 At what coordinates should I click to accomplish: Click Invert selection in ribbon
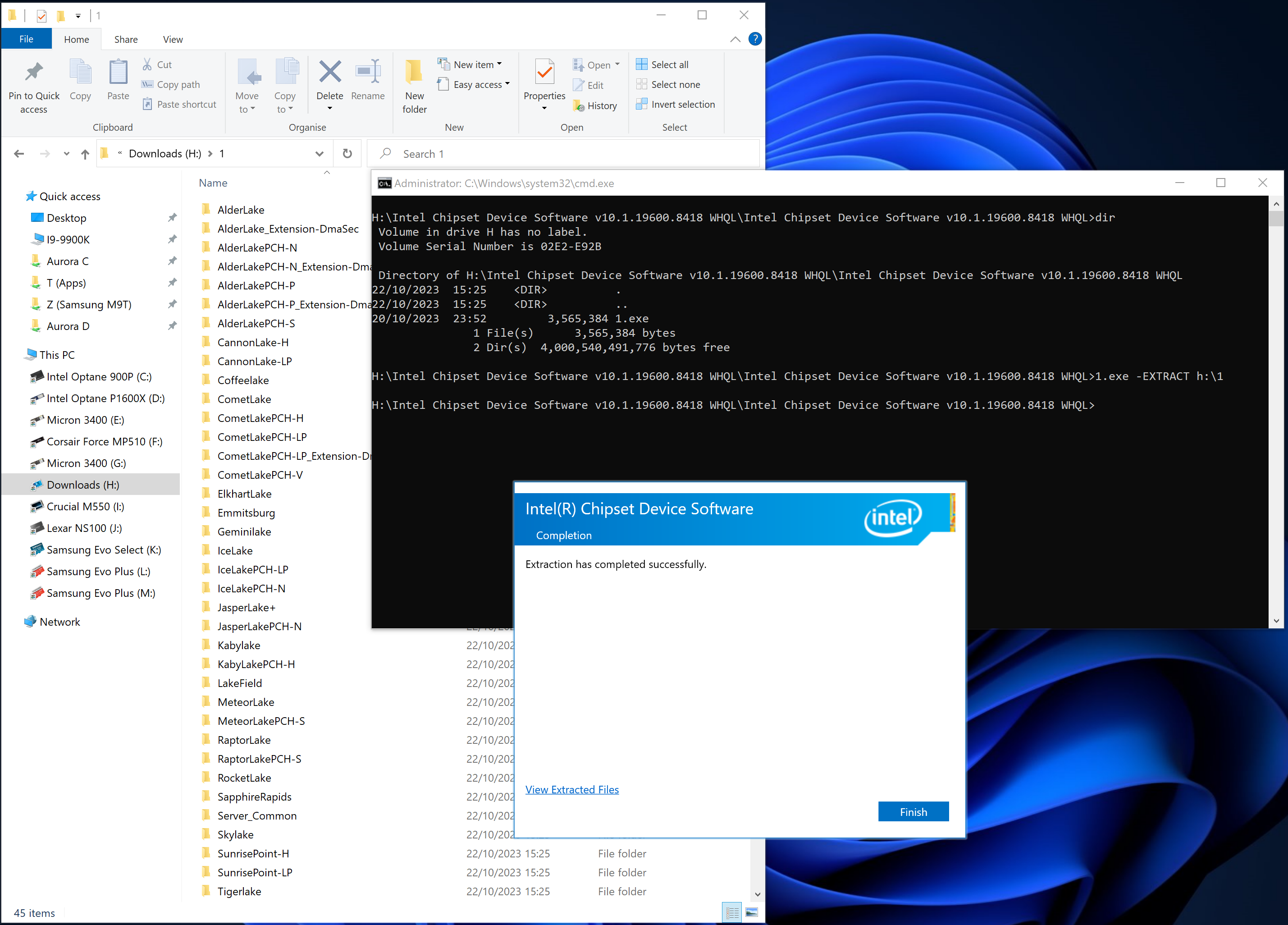click(675, 105)
